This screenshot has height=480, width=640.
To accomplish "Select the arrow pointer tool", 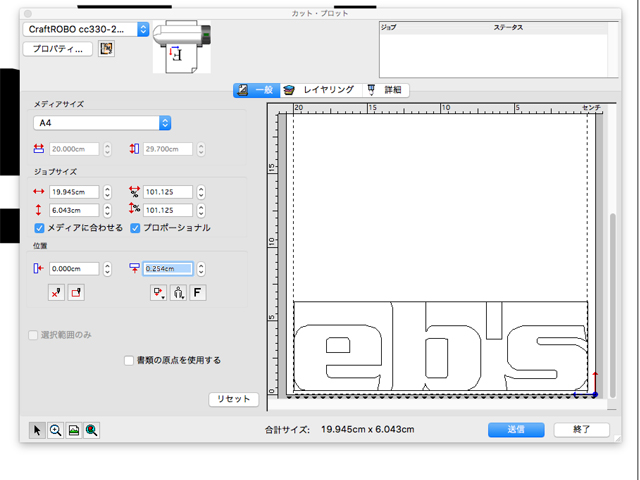I will (37, 430).
